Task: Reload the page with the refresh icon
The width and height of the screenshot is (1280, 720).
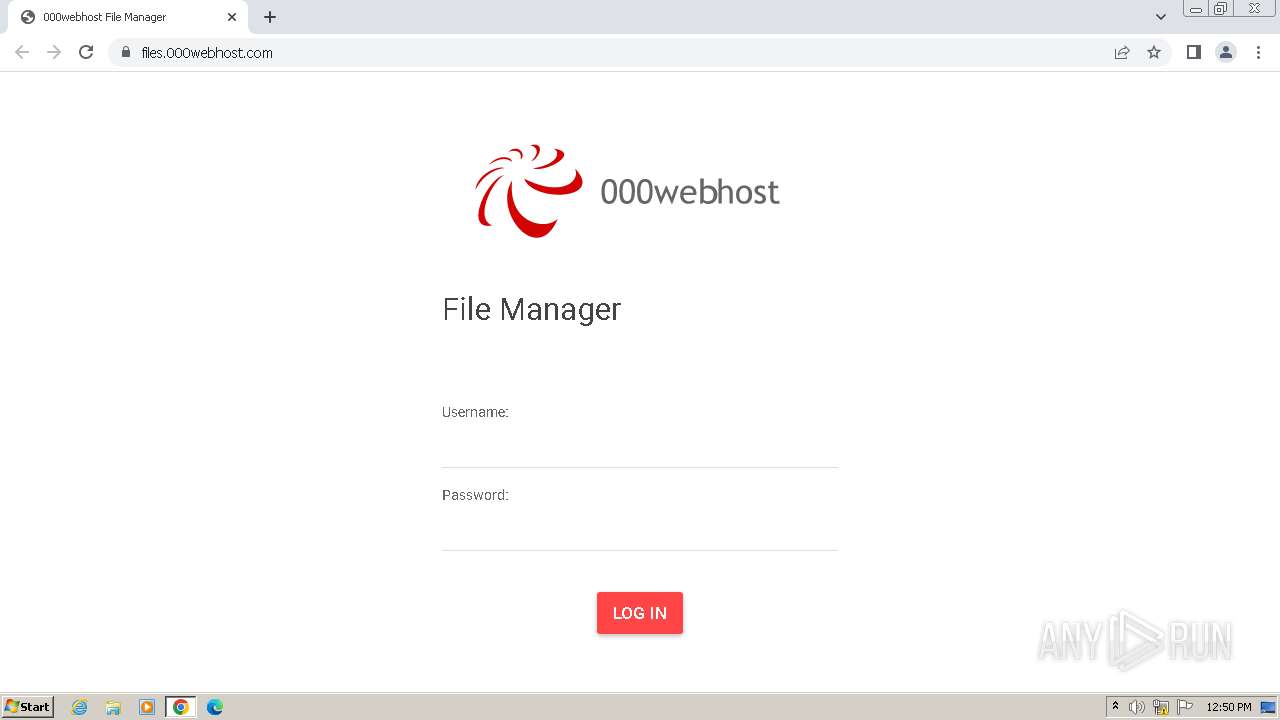Action: pos(86,53)
